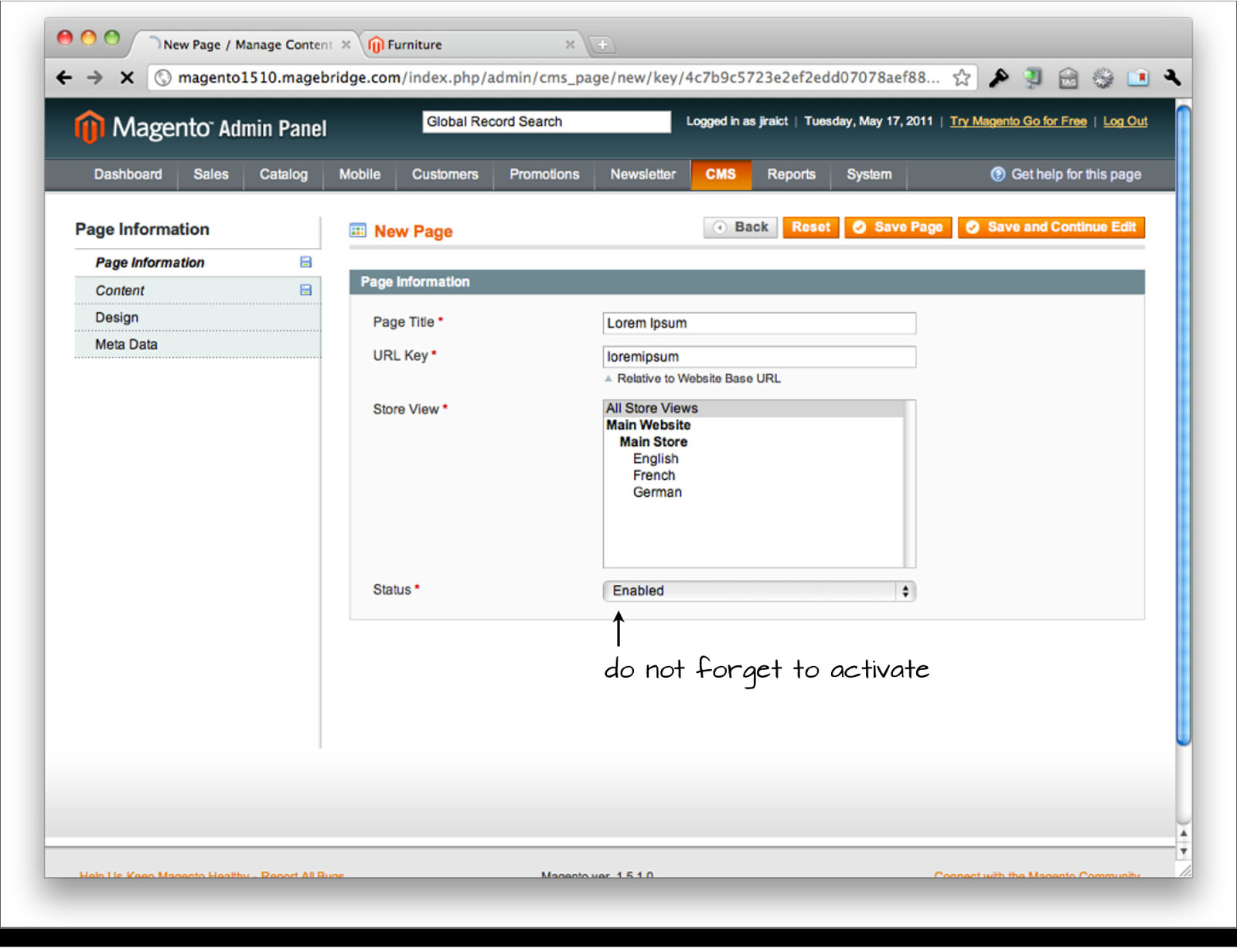The image size is (1237, 952).
Task: Close the New Page browser tab
Action: coord(346,45)
